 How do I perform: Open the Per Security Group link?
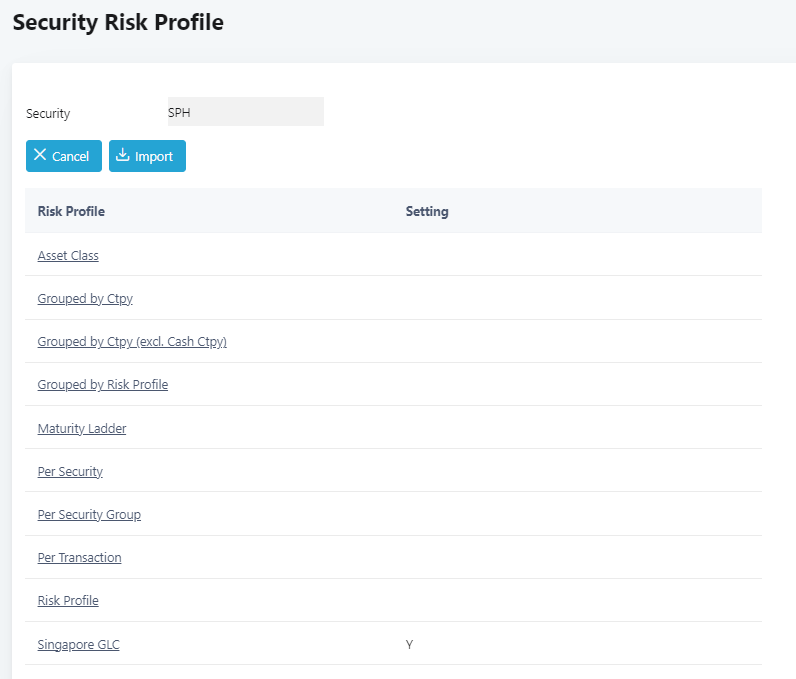pos(89,515)
